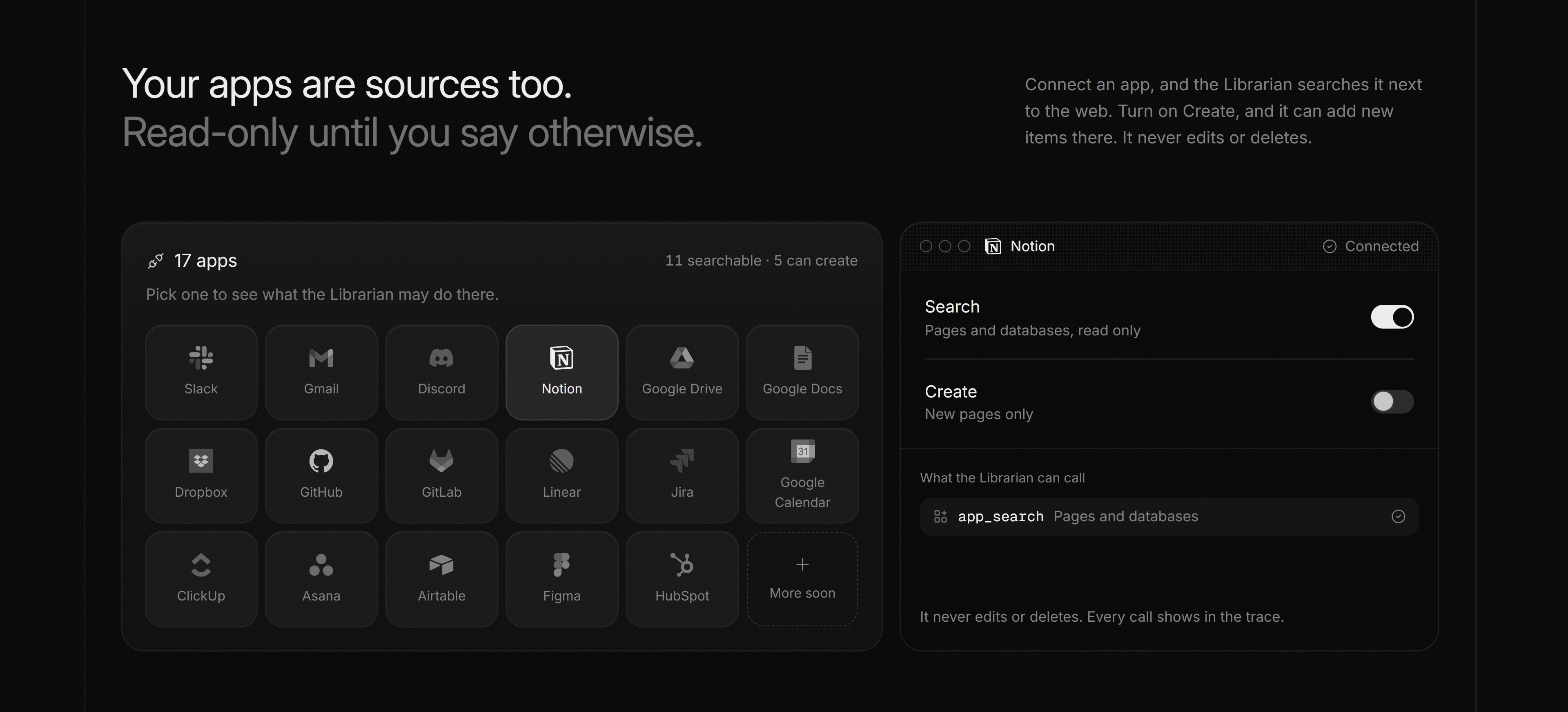Enable the Create toggle
The width and height of the screenshot is (1568, 712).
click(x=1392, y=402)
